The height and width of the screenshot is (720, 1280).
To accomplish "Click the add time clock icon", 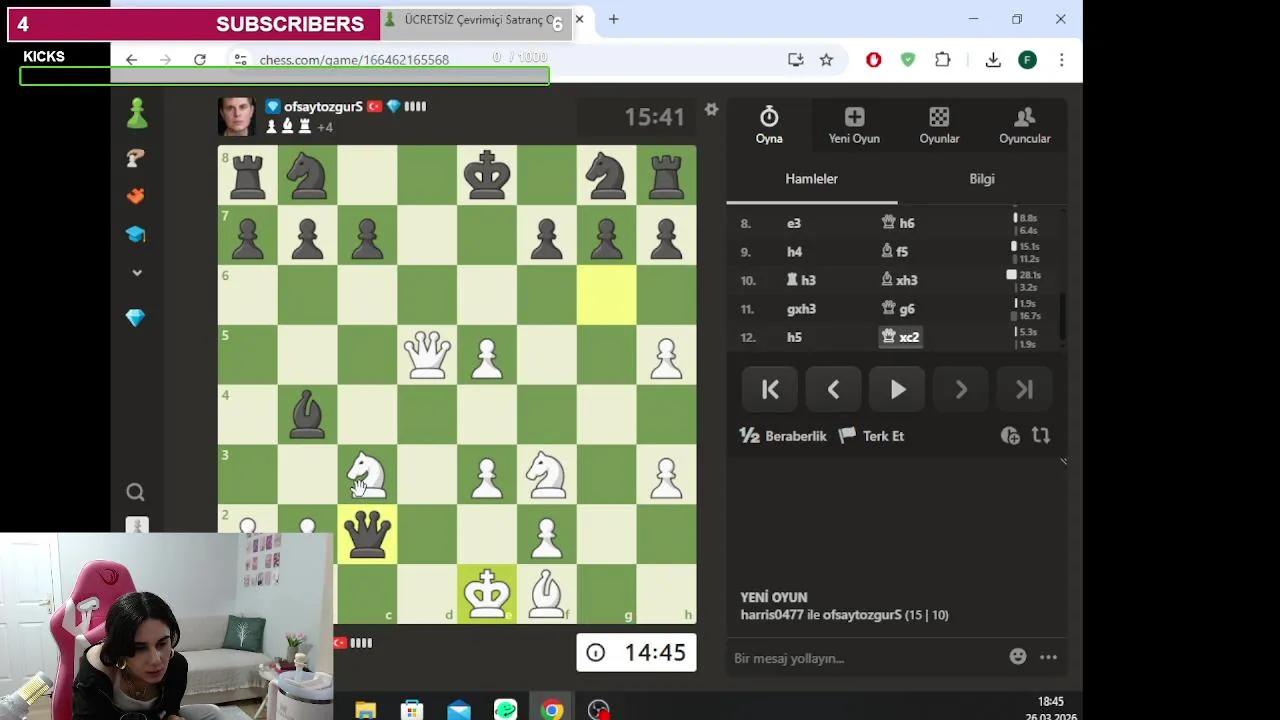I will click(1010, 436).
